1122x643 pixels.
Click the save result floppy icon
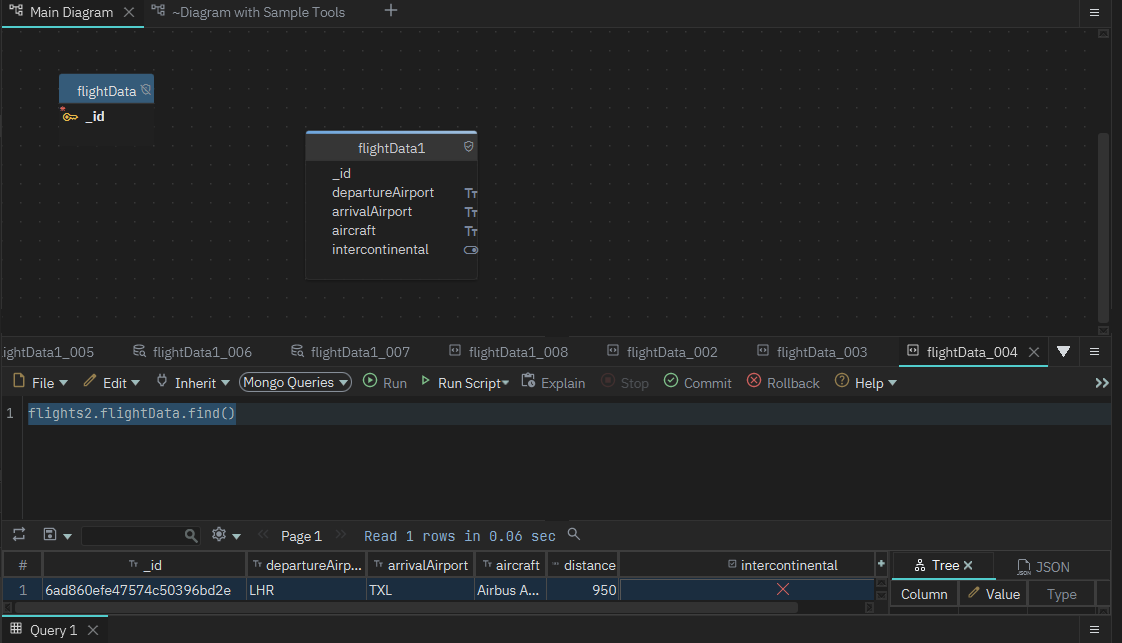[49, 534]
